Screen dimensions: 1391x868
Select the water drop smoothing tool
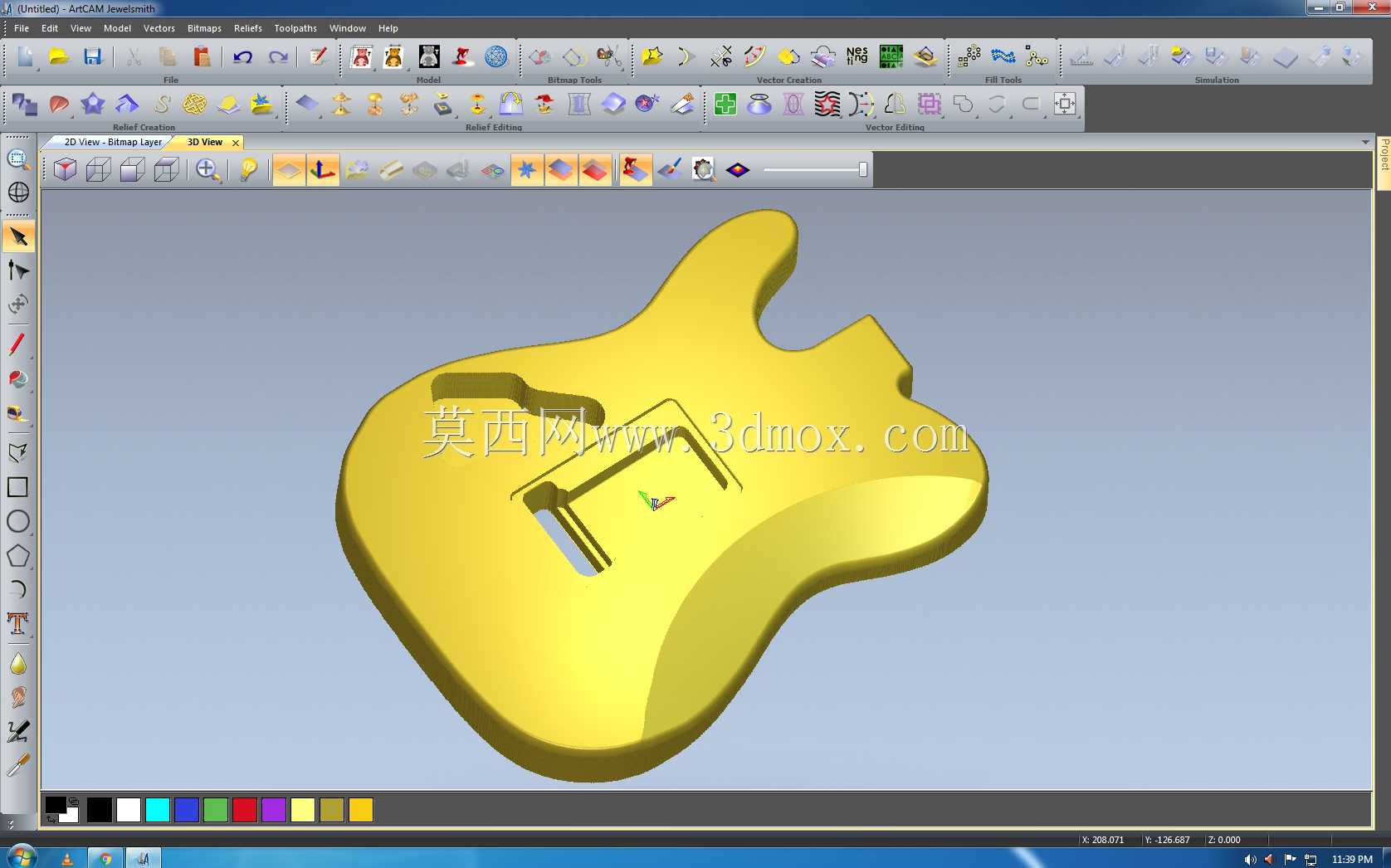pyautogui.click(x=18, y=664)
